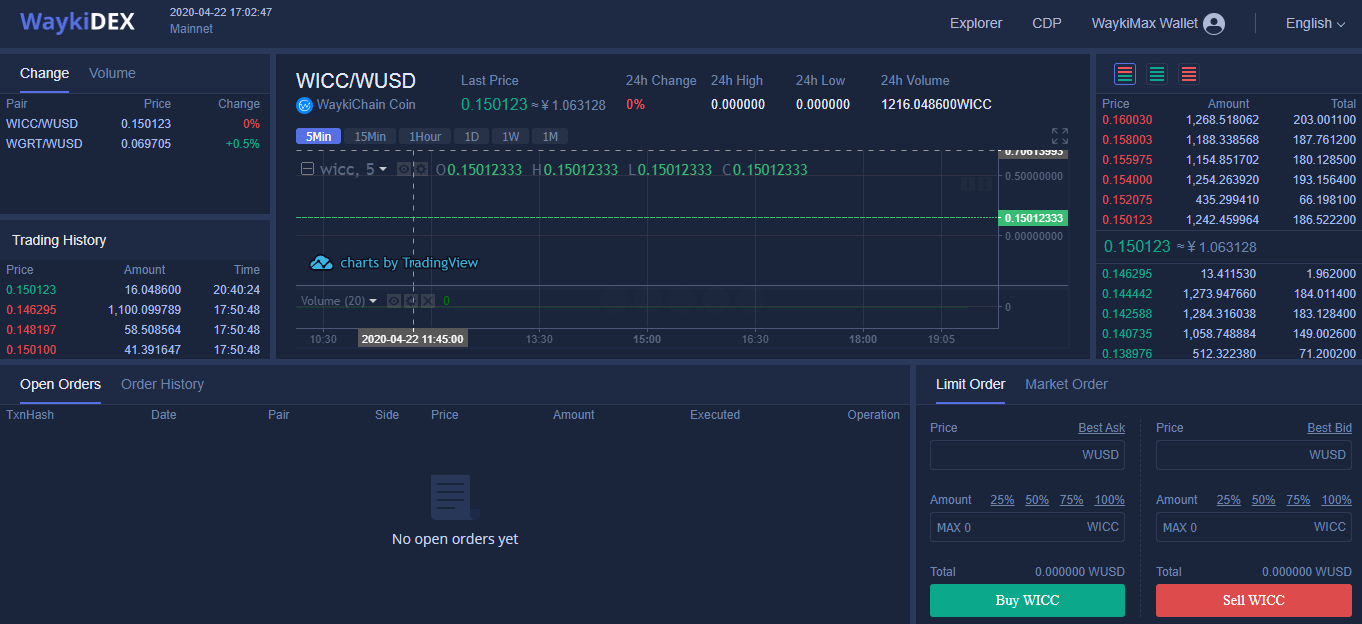Click the Buy WICC button

tap(1027, 600)
